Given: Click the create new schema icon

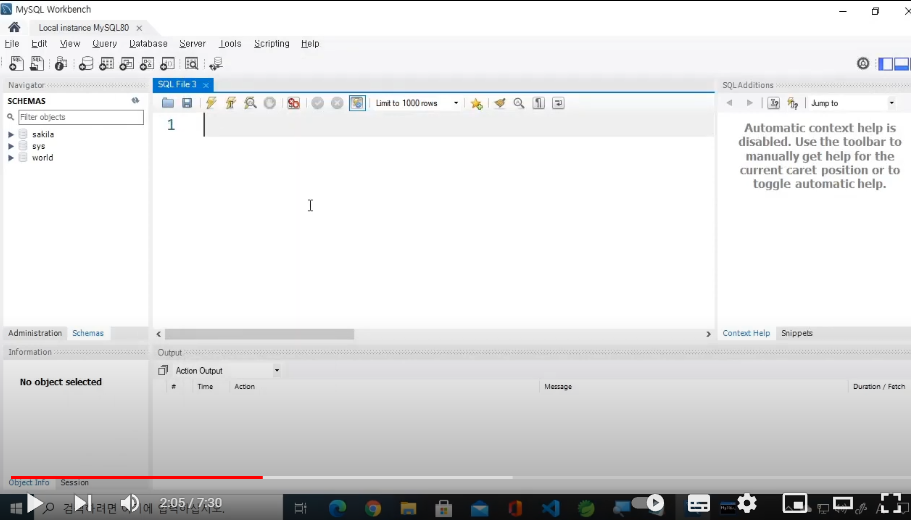Looking at the screenshot, I should click(x=86, y=63).
